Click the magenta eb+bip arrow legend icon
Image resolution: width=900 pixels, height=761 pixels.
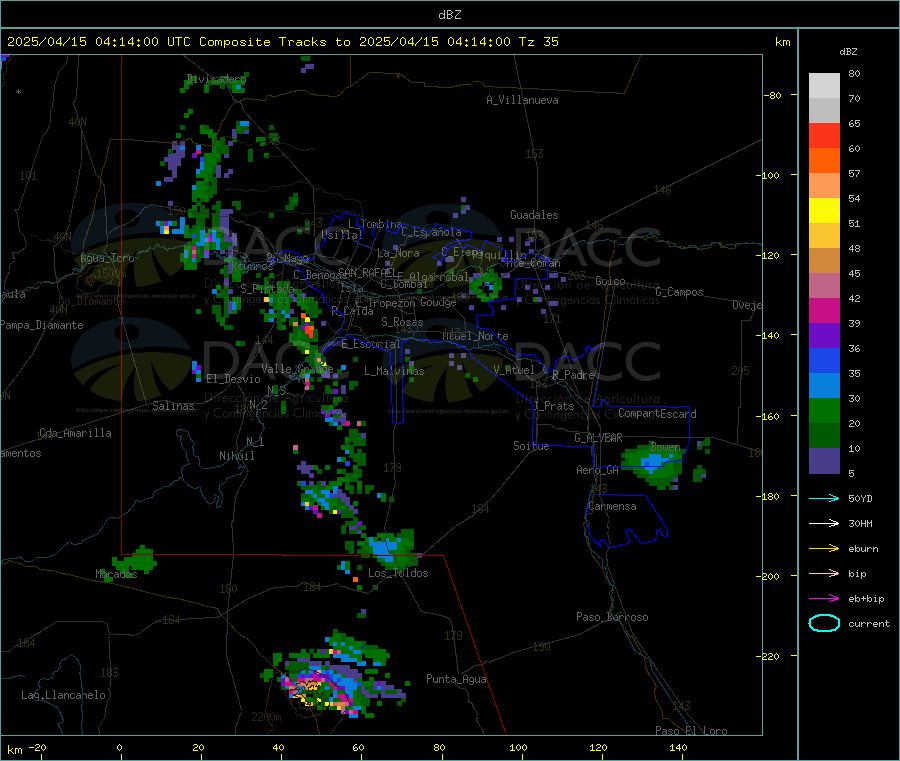(824, 598)
